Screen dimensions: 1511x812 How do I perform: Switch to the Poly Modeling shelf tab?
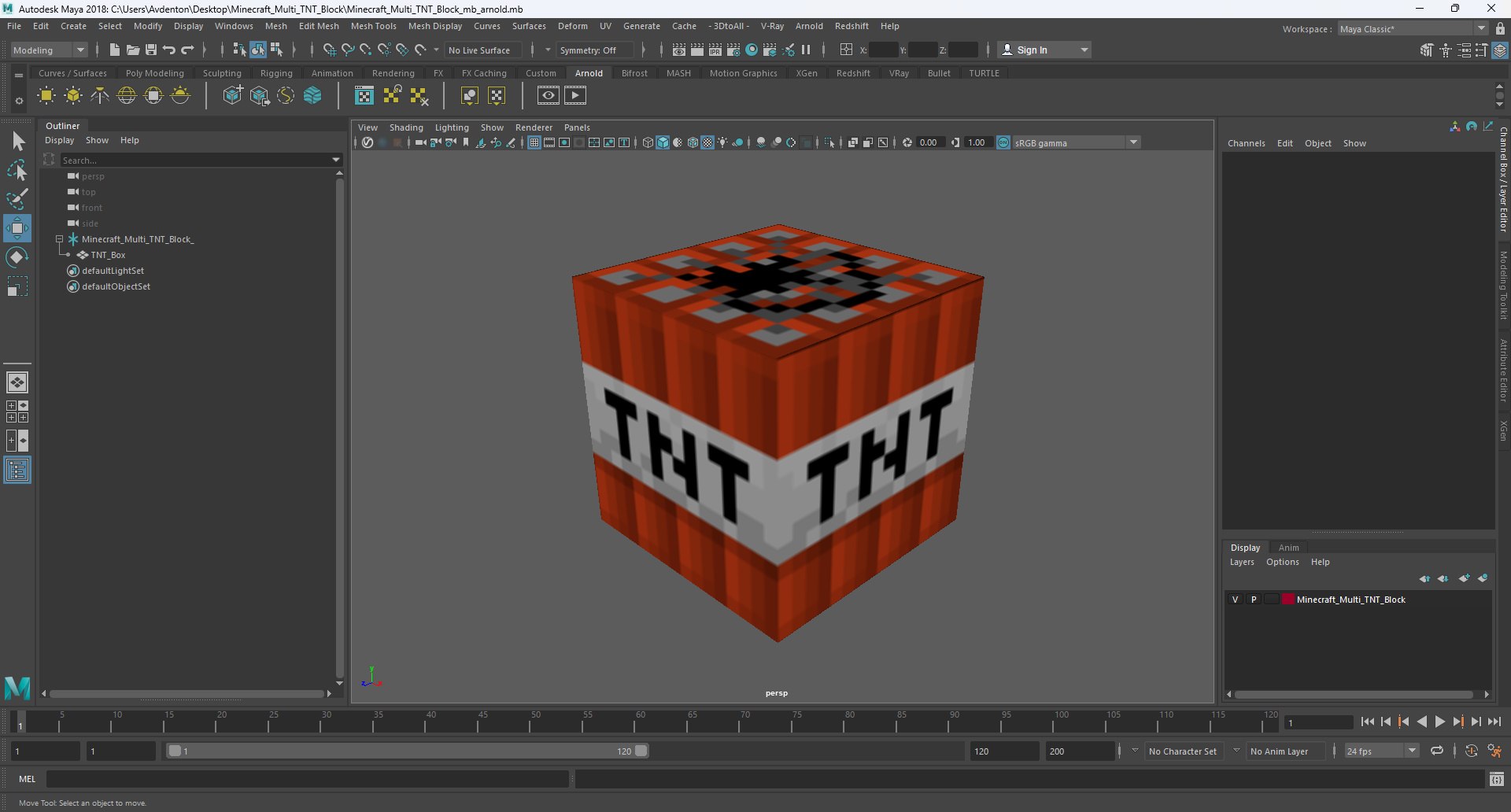(x=154, y=73)
